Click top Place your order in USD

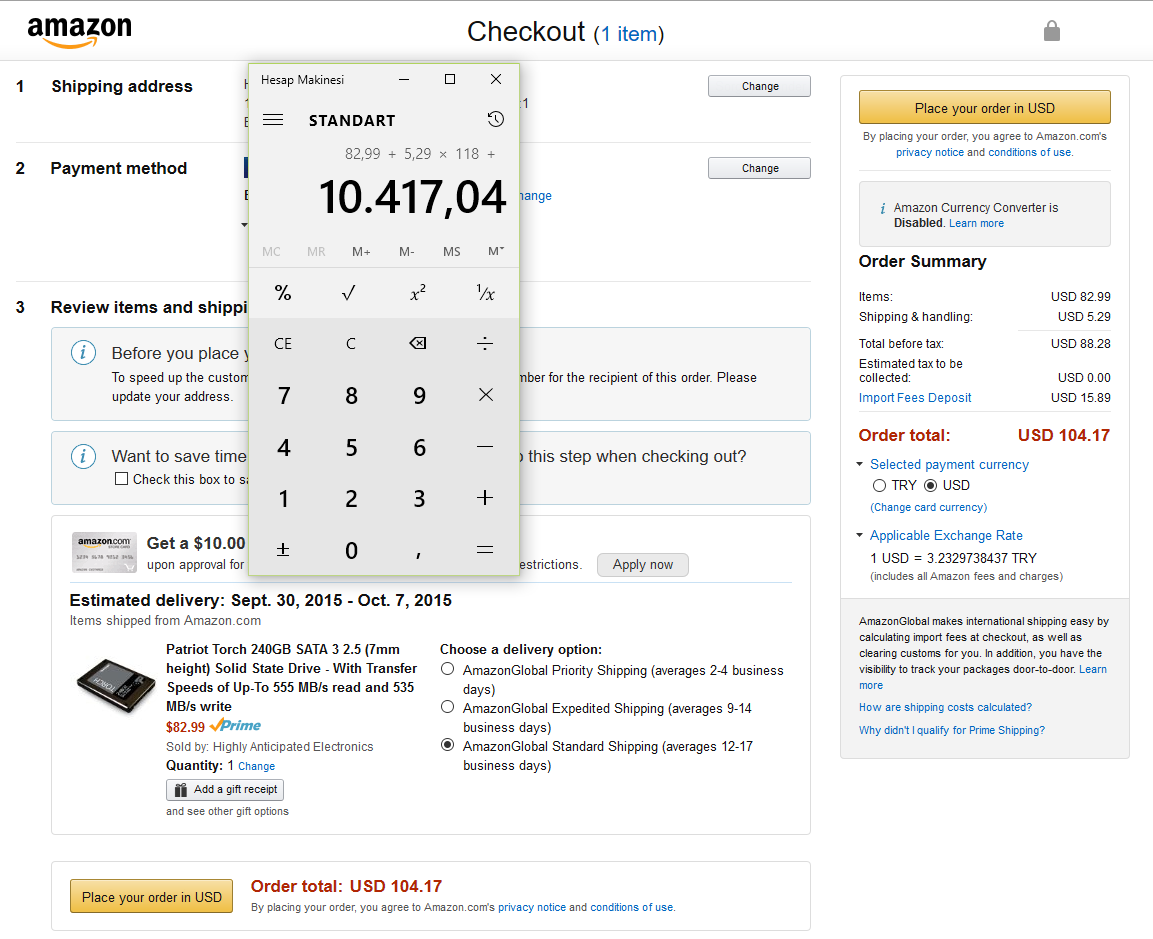click(x=984, y=108)
